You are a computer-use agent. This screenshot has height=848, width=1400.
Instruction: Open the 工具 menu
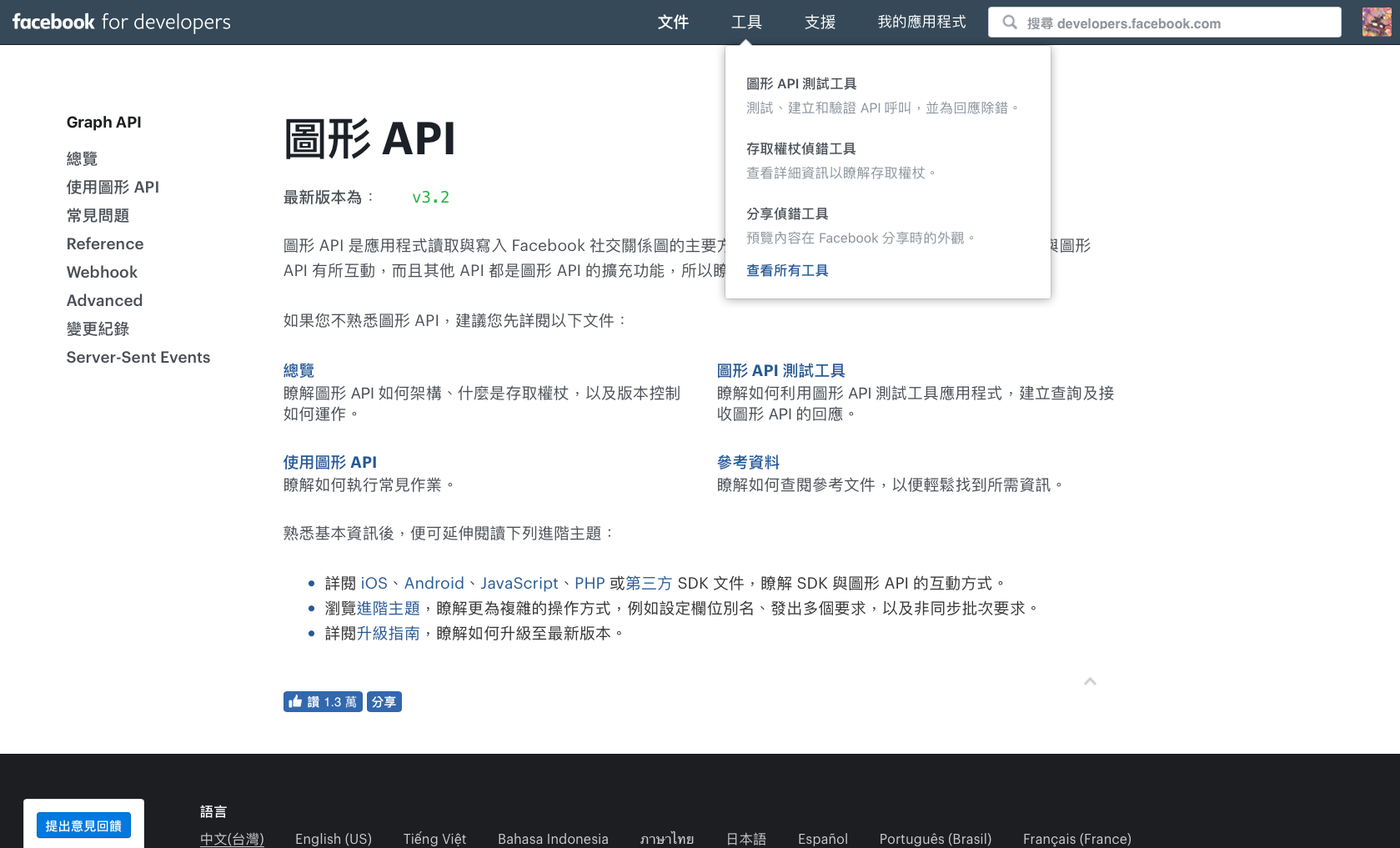pyautogui.click(x=746, y=22)
